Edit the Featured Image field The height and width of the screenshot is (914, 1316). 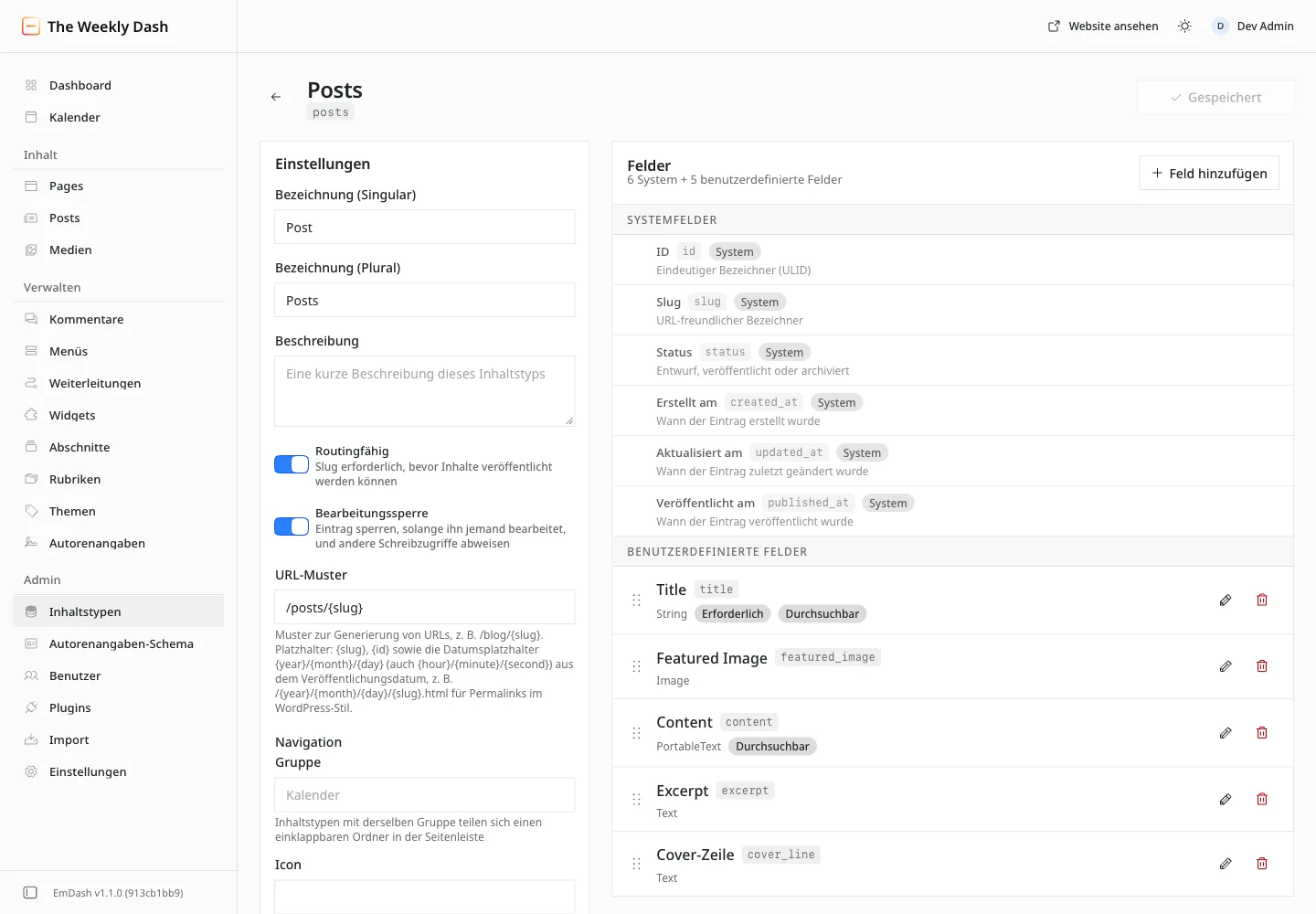(x=1226, y=666)
